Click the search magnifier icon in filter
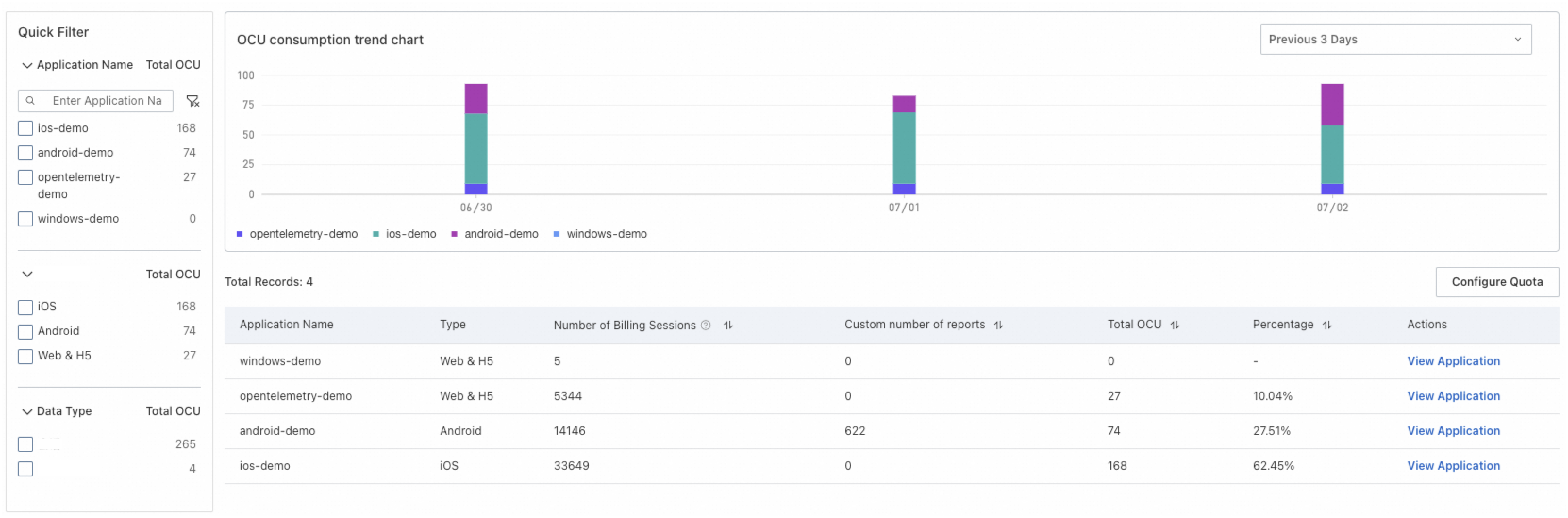1568x518 pixels. [30, 101]
